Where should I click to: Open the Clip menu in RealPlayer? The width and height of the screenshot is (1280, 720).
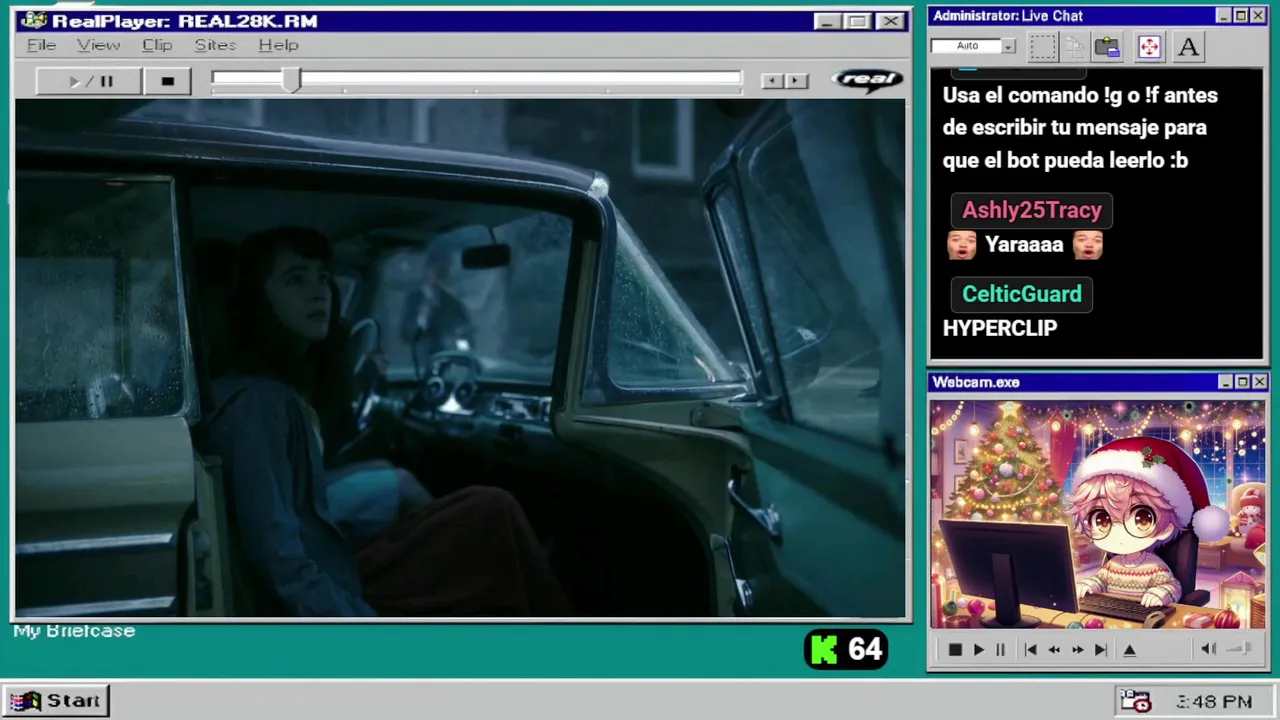[157, 45]
